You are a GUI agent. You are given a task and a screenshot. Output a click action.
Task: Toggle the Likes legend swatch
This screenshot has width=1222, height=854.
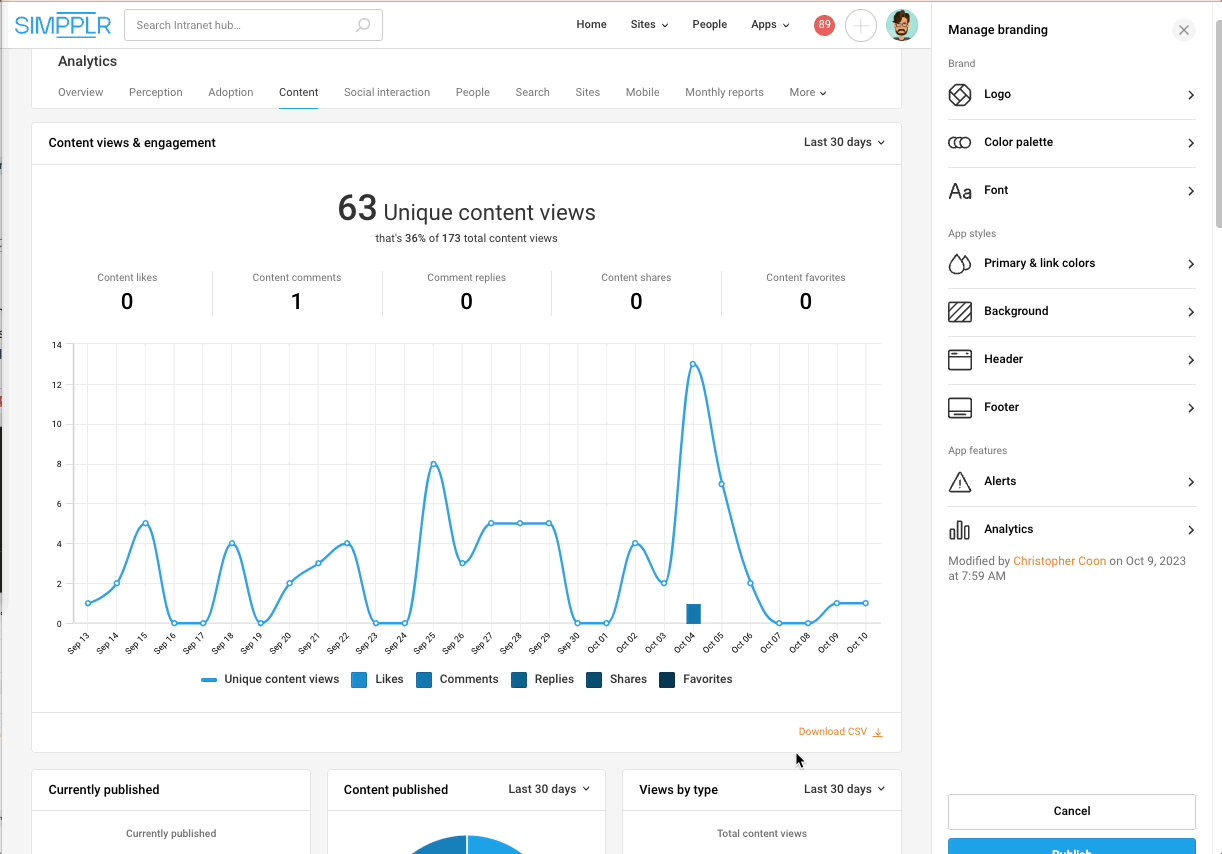click(359, 680)
